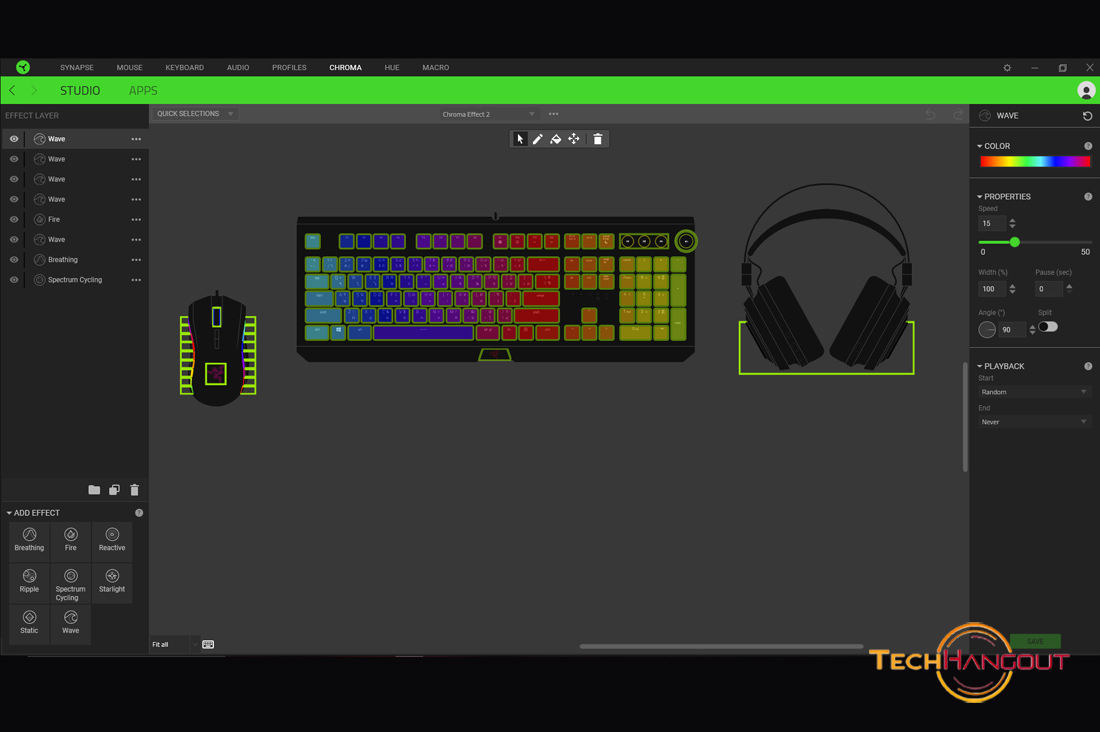The width and height of the screenshot is (1100, 732).
Task: Collapse the COLOR section
Action: coord(980,146)
